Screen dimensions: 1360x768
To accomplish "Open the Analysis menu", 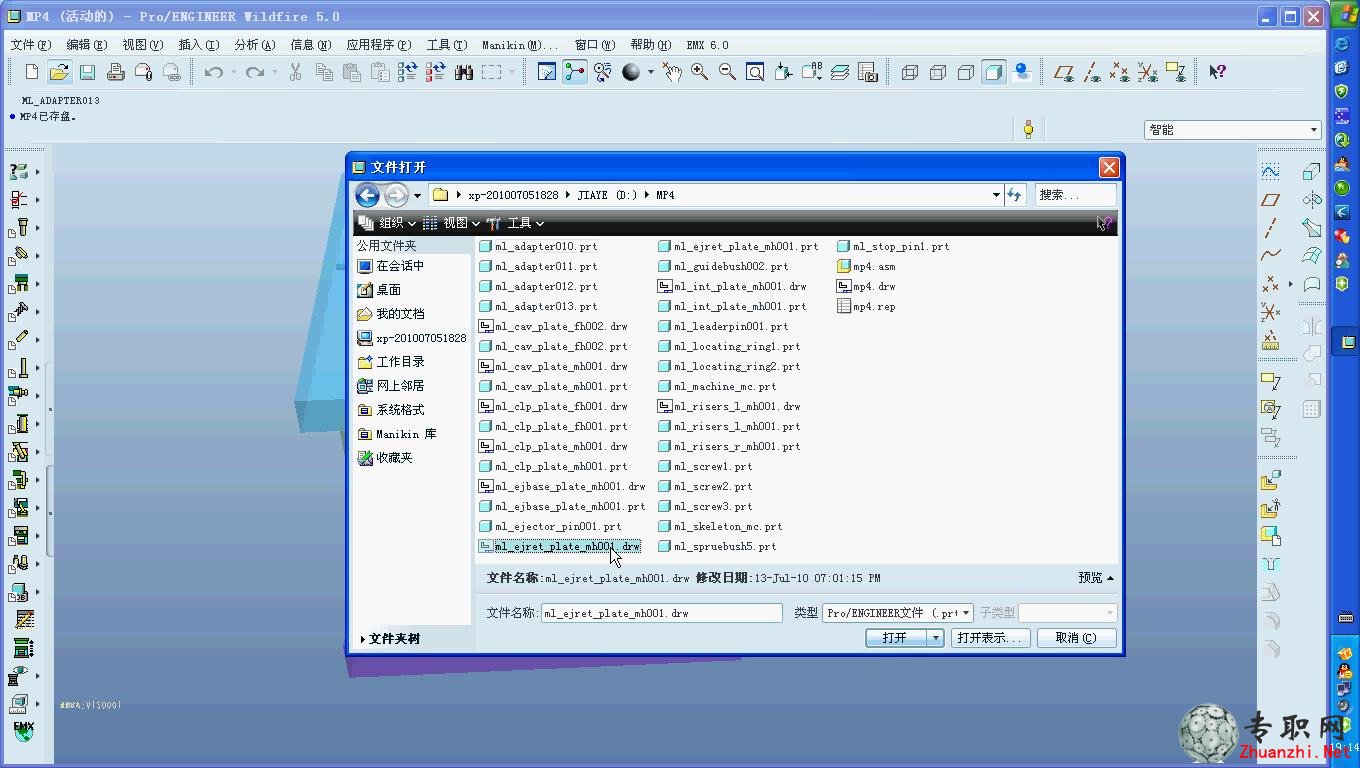I will coord(254,45).
